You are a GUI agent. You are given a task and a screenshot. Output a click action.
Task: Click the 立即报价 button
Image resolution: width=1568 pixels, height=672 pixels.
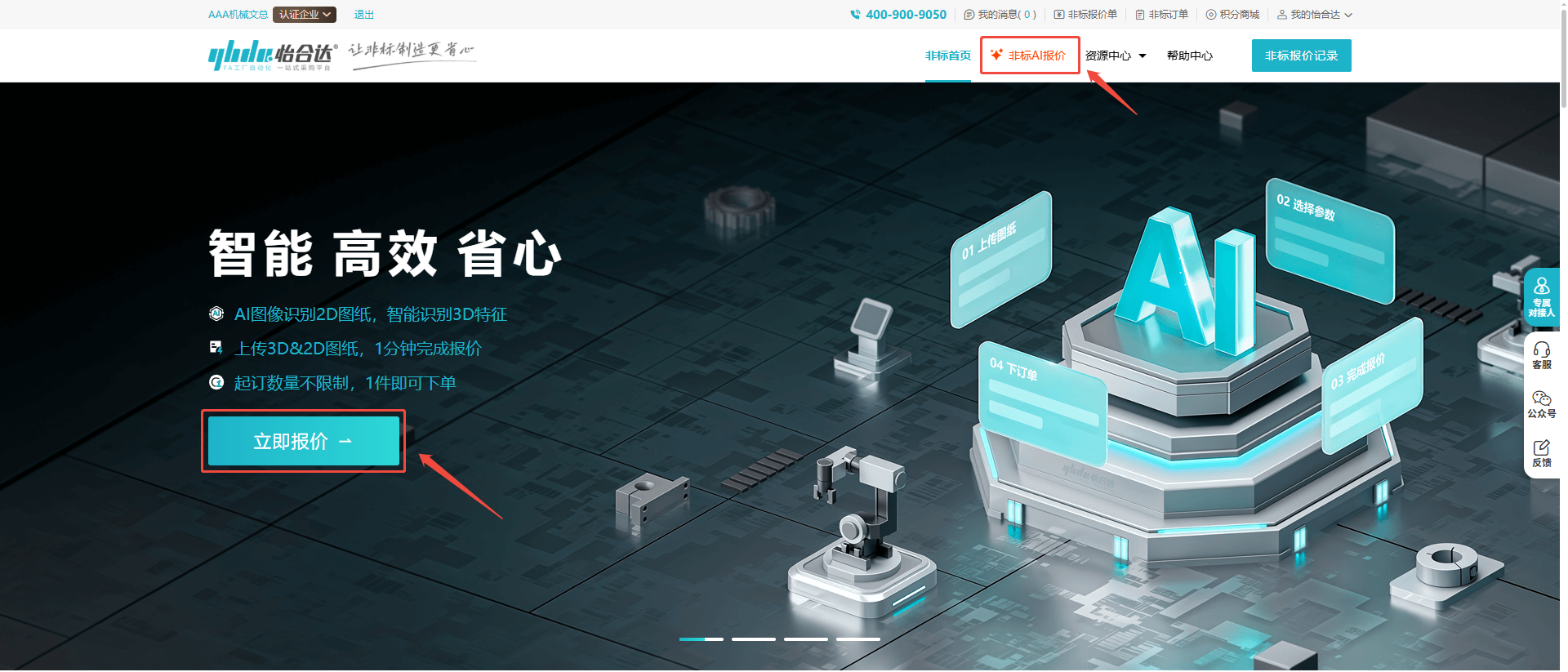(x=303, y=441)
